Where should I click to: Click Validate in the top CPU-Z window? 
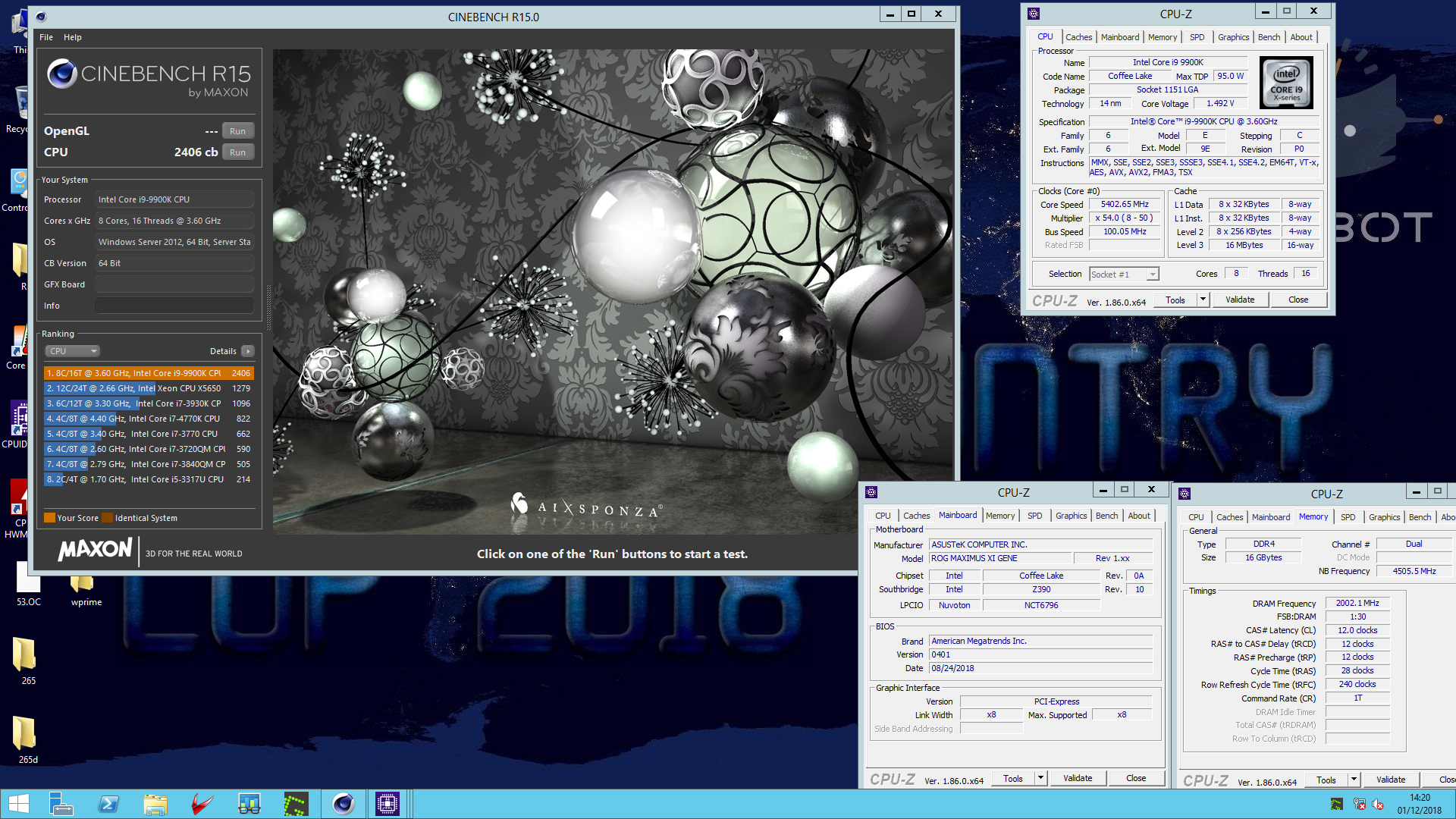click(x=1240, y=300)
